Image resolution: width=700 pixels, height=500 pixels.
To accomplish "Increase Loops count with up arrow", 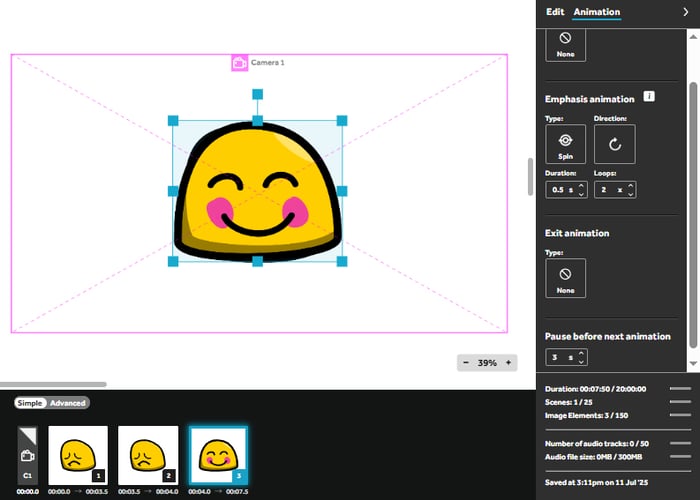I will coord(630,186).
